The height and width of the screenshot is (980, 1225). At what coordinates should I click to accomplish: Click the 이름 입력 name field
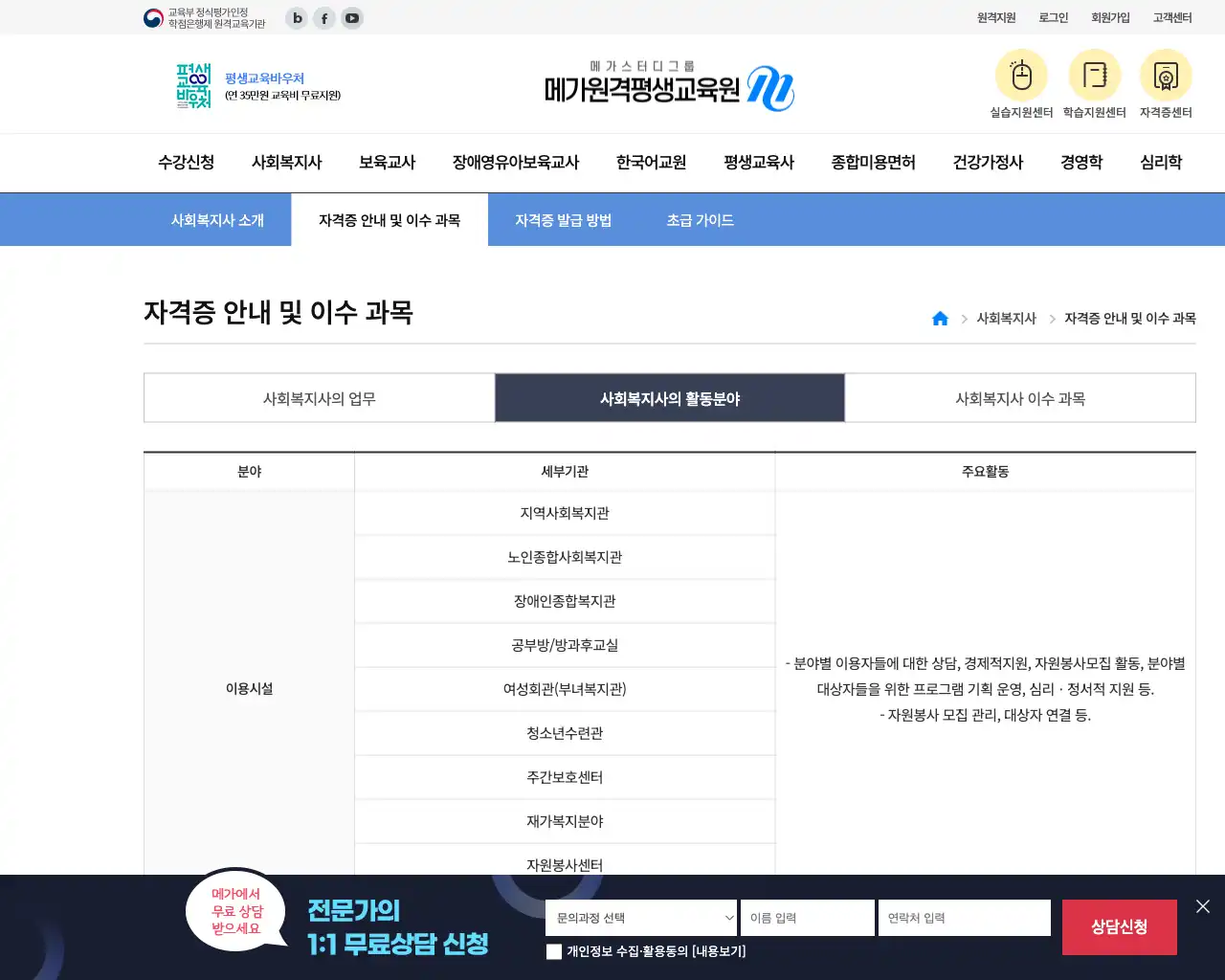pyautogui.click(x=807, y=917)
